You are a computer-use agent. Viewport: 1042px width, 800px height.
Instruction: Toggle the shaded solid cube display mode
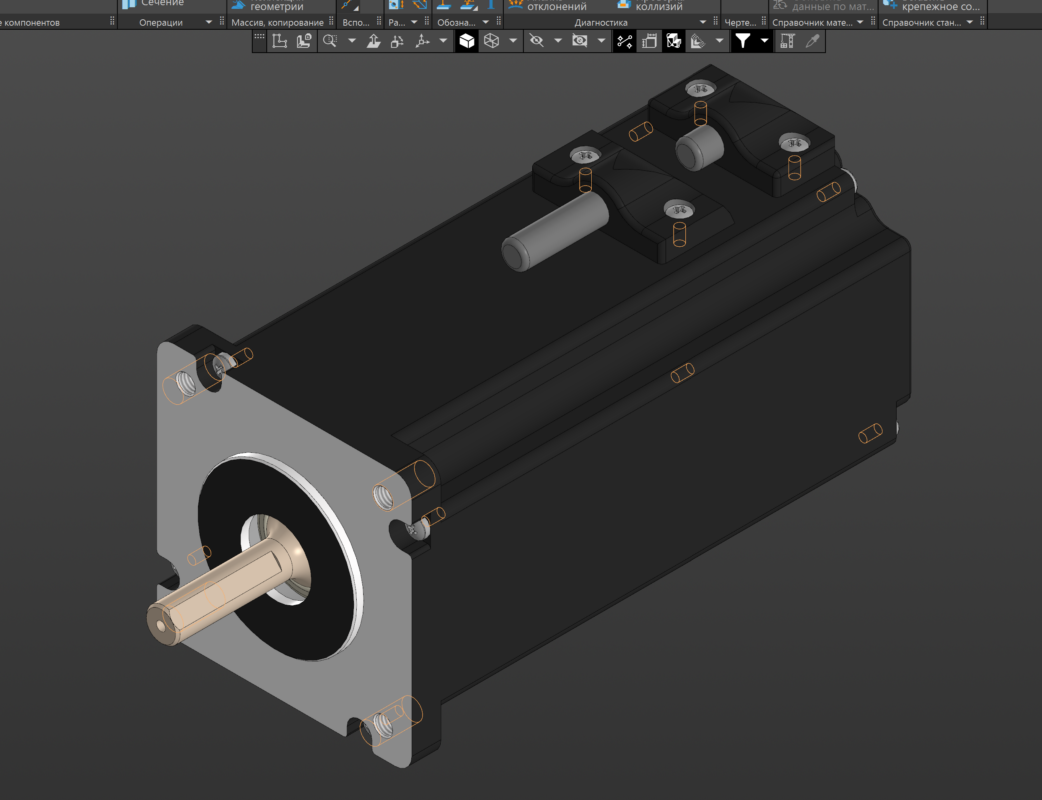[x=466, y=41]
